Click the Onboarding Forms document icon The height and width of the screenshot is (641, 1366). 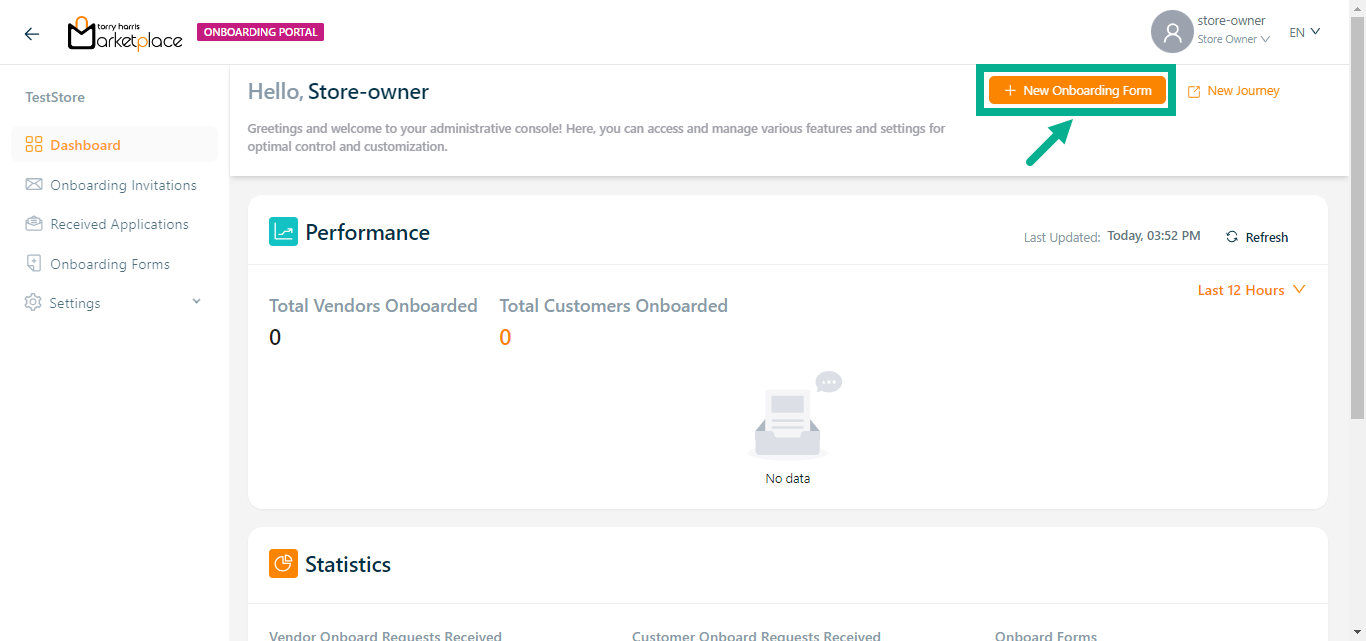(x=34, y=264)
